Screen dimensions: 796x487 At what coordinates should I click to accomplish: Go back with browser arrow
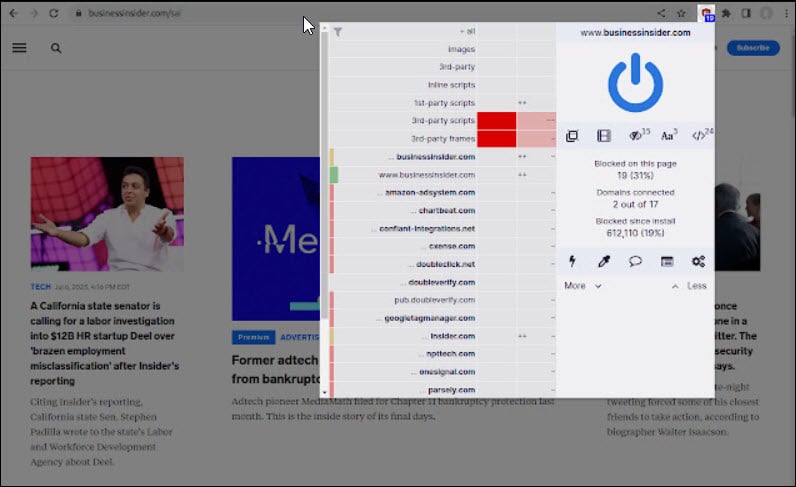coord(14,13)
